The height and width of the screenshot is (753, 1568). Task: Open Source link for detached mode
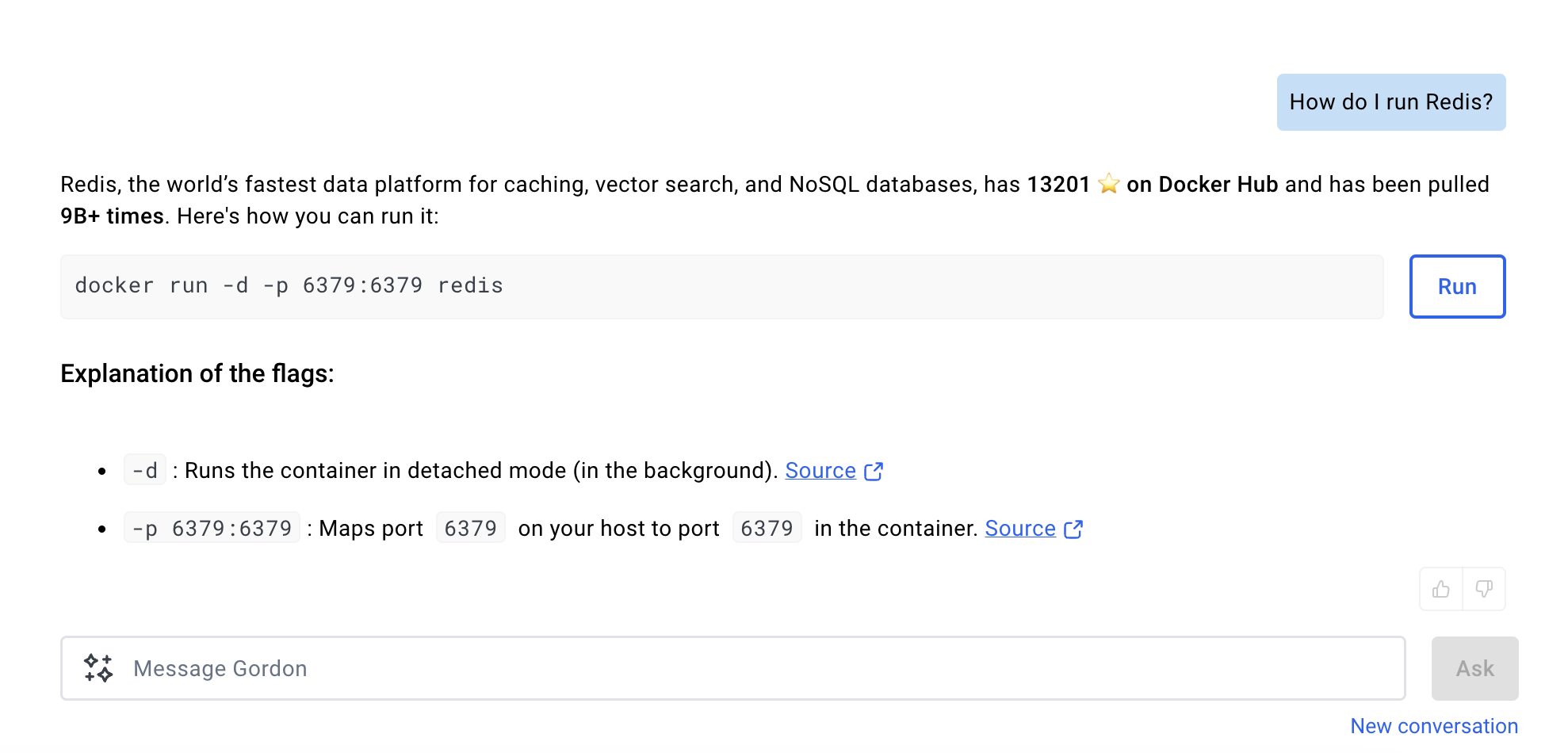point(820,471)
